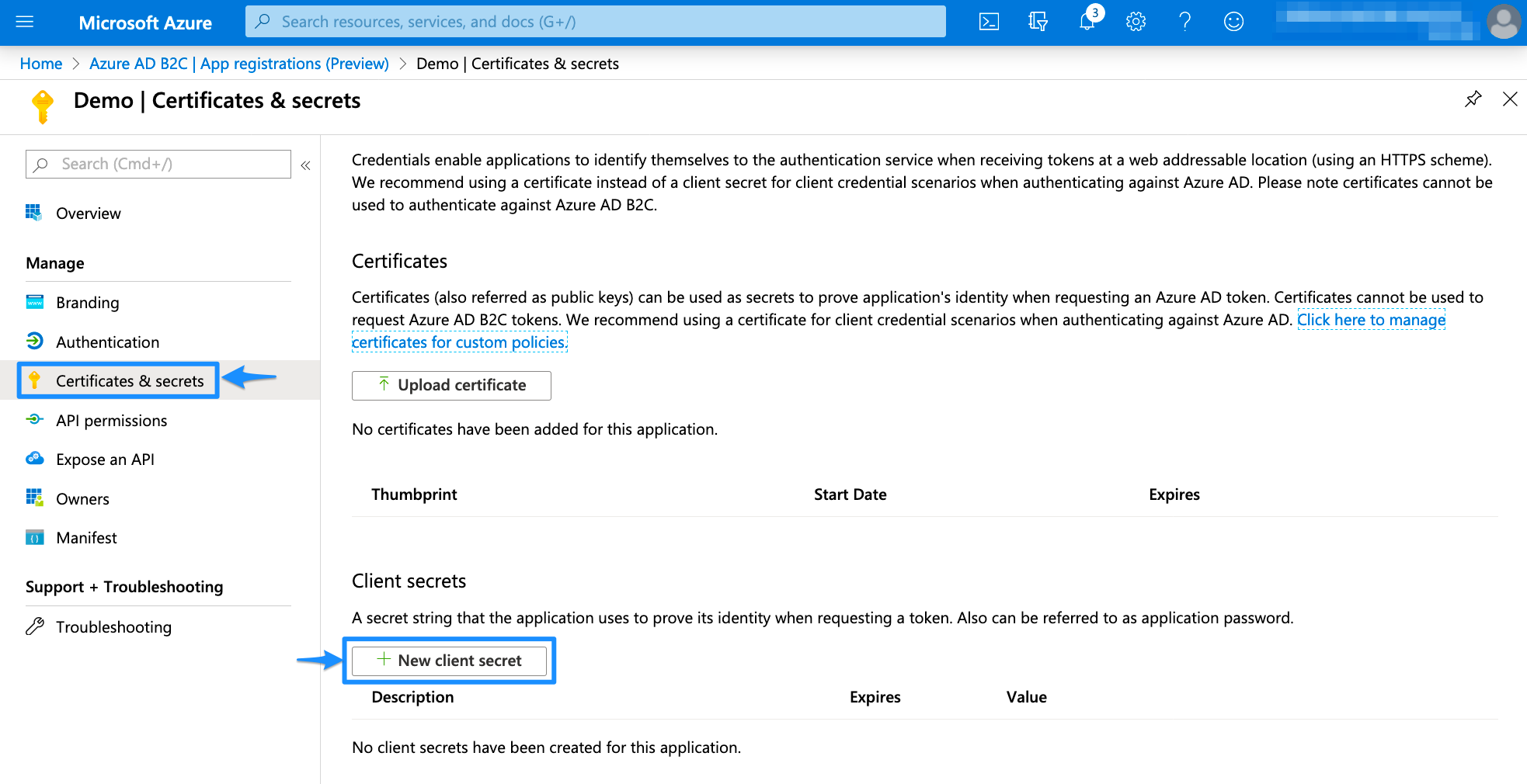Launch Cloud Shell from the top bar
This screenshot has width=1527, height=784.
pyautogui.click(x=989, y=21)
